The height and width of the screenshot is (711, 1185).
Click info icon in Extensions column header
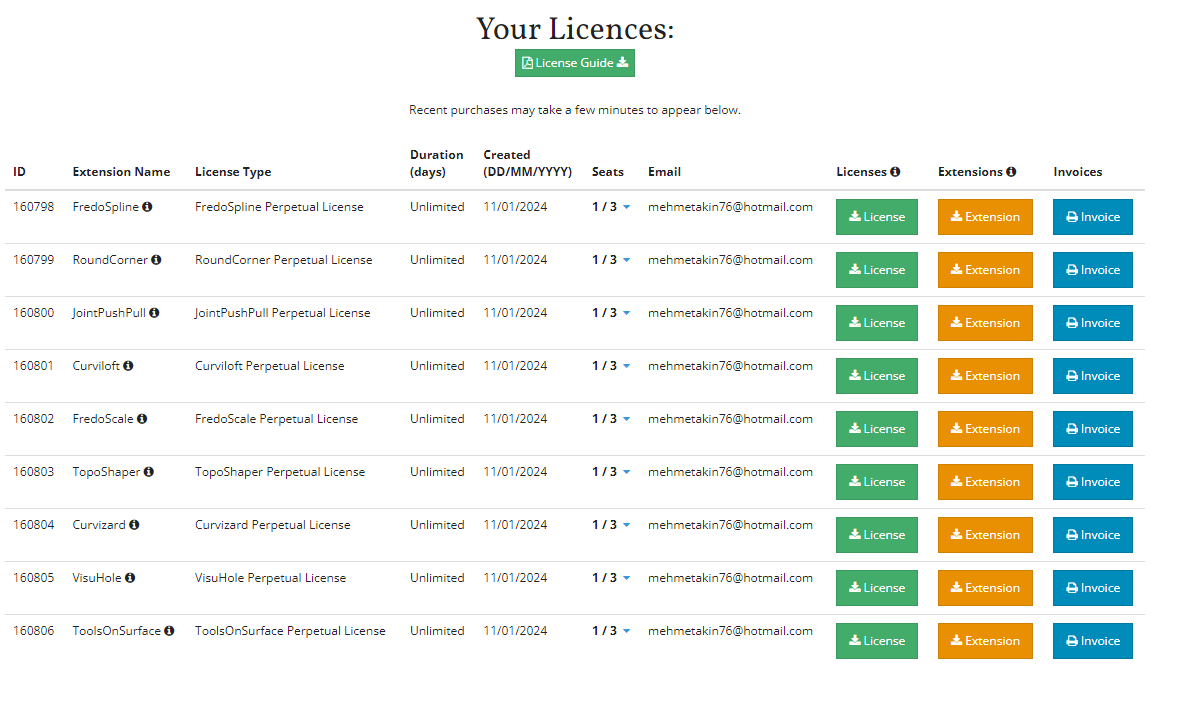click(x=1011, y=172)
